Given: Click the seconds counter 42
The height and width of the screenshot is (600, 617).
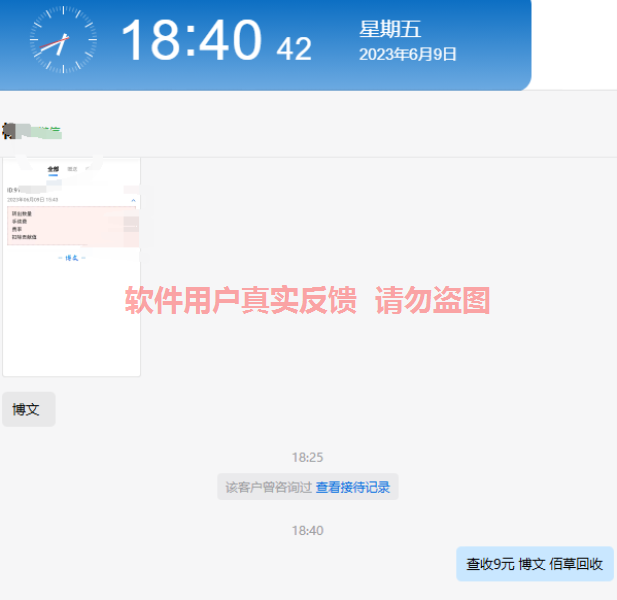Looking at the screenshot, I should 294,49.
